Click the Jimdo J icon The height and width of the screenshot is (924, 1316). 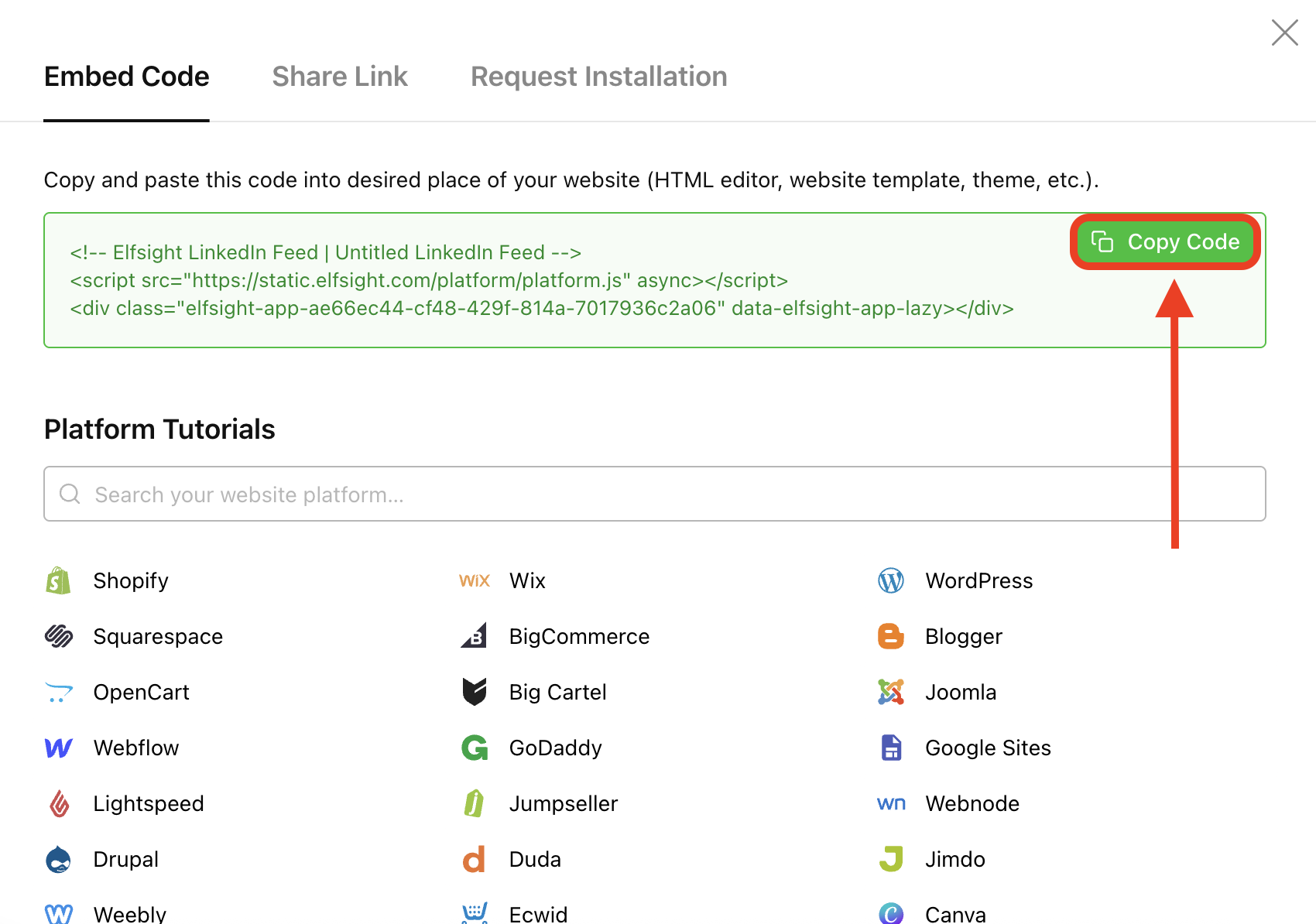point(891,859)
